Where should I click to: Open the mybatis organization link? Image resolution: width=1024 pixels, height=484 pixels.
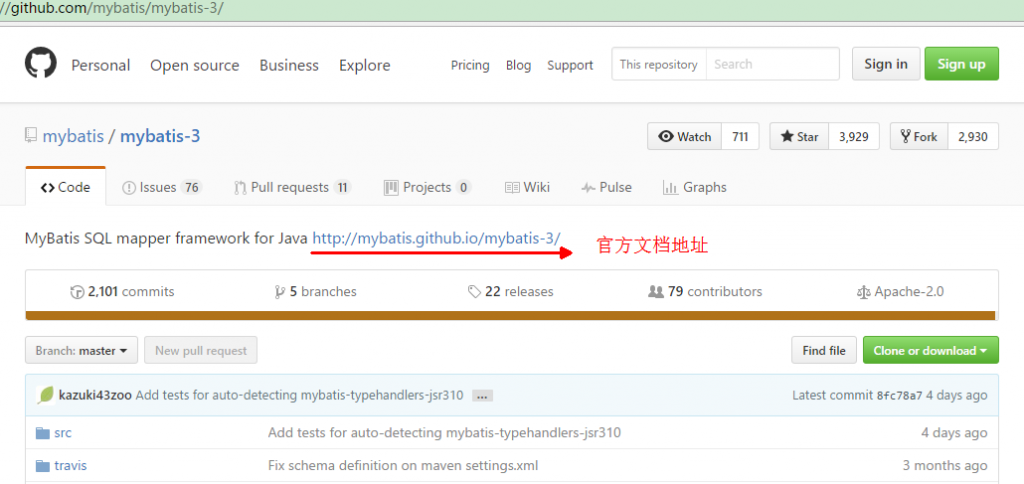coord(73,137)
